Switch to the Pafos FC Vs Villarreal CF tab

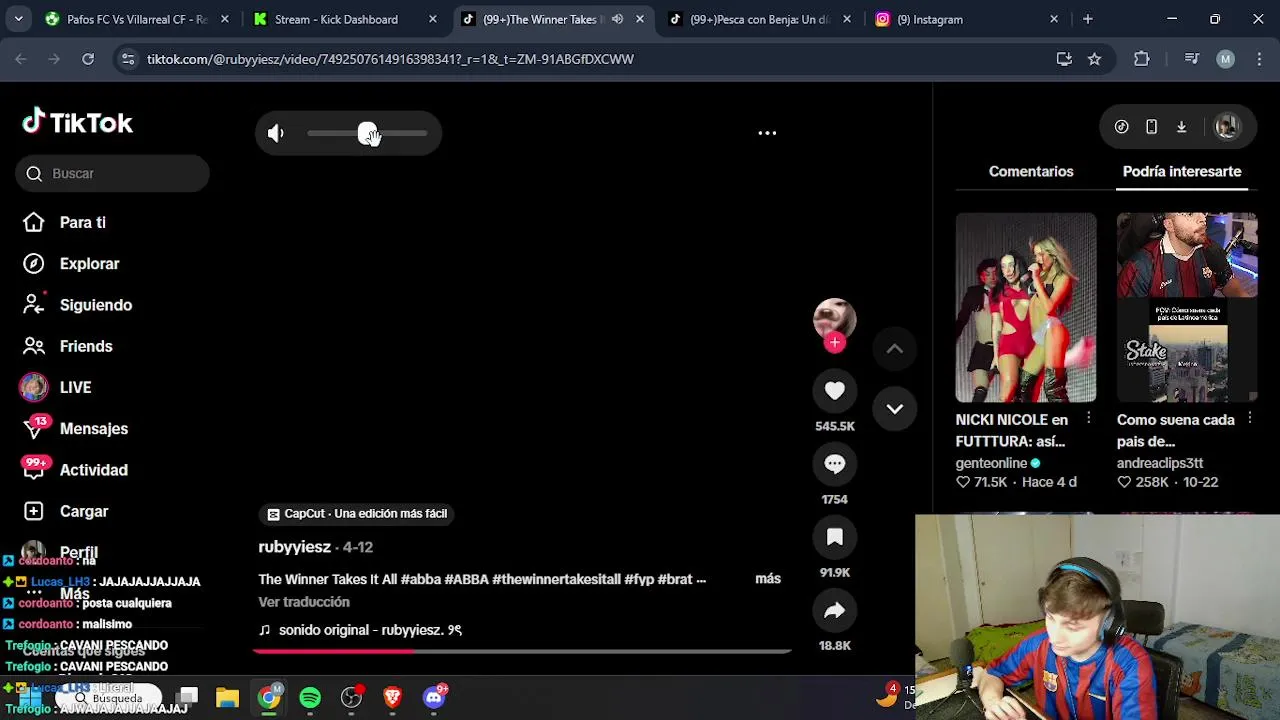[137, 19]
